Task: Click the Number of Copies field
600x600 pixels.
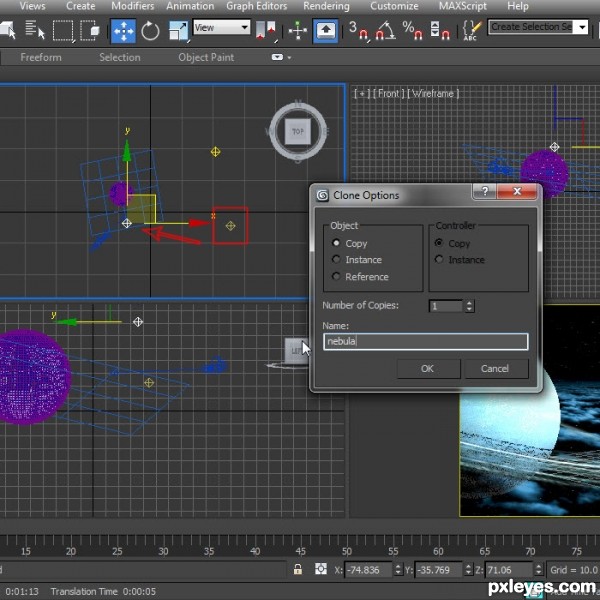Action: point(446,306)
